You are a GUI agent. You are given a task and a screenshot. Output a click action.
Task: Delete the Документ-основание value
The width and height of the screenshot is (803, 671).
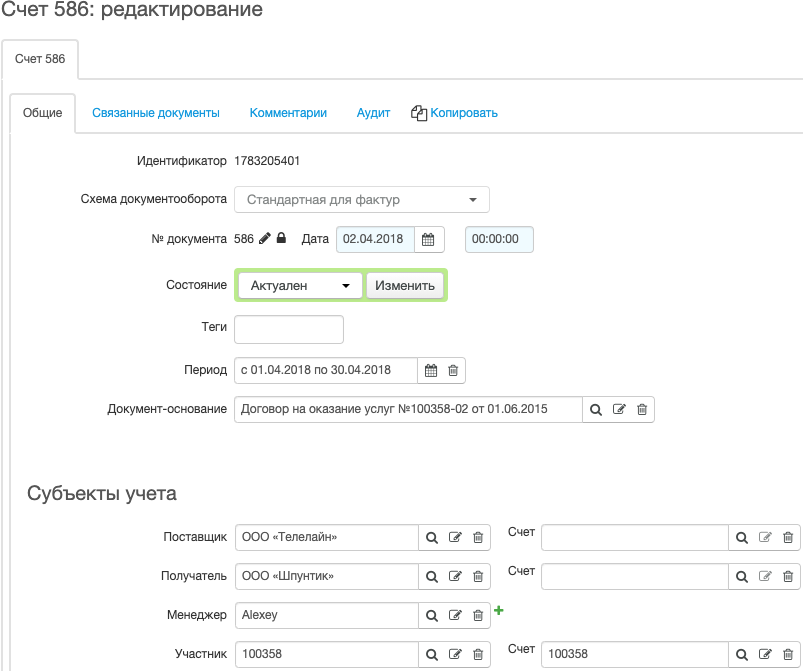coord(642,409)
